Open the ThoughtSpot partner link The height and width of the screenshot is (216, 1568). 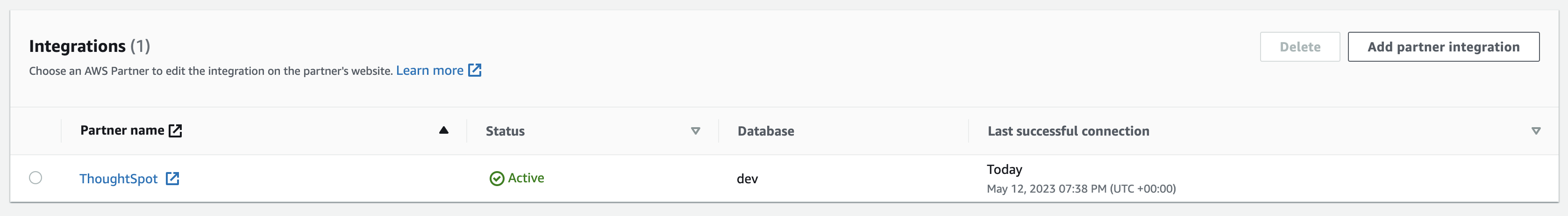[x=118, y=178]
